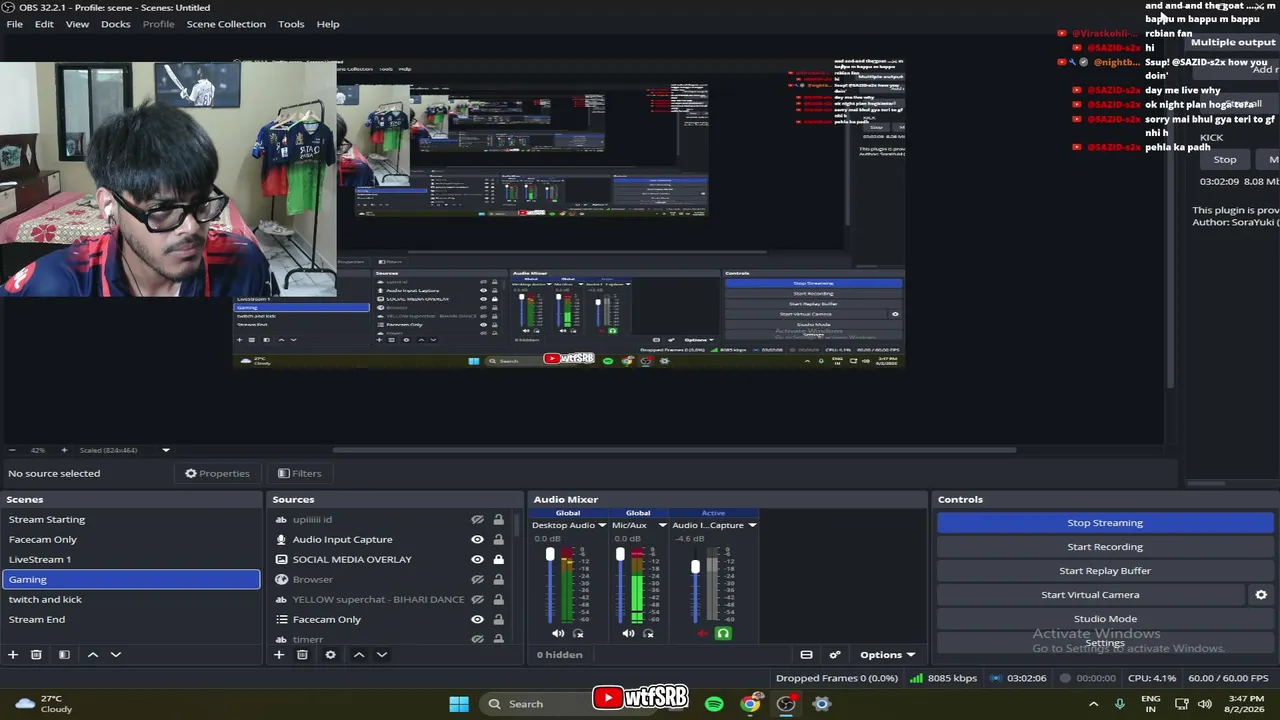
Task: Enable Studio Mode
Action: pos(1104,619)
